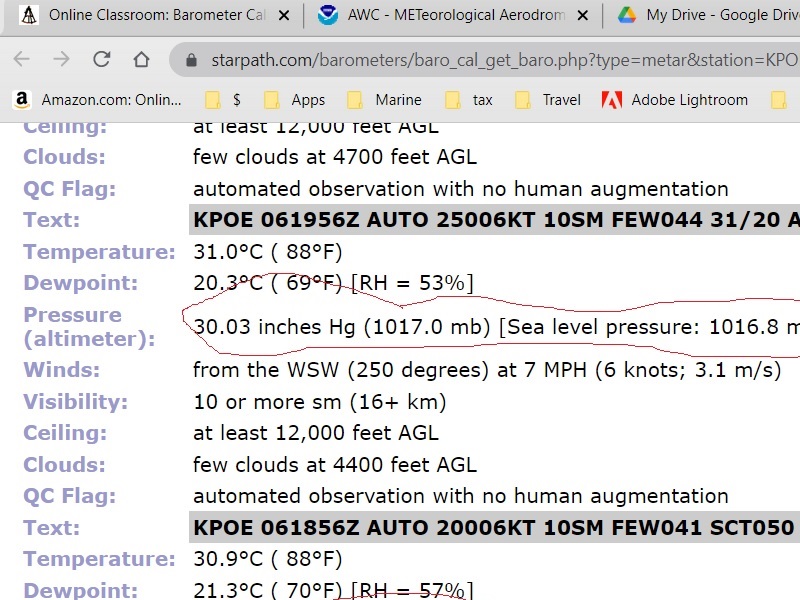Image resolution: width=800 pixels, height=600 pixels.
Task: Switch to My Drive - Google Drive tab
Action: (x=722, y=15)
